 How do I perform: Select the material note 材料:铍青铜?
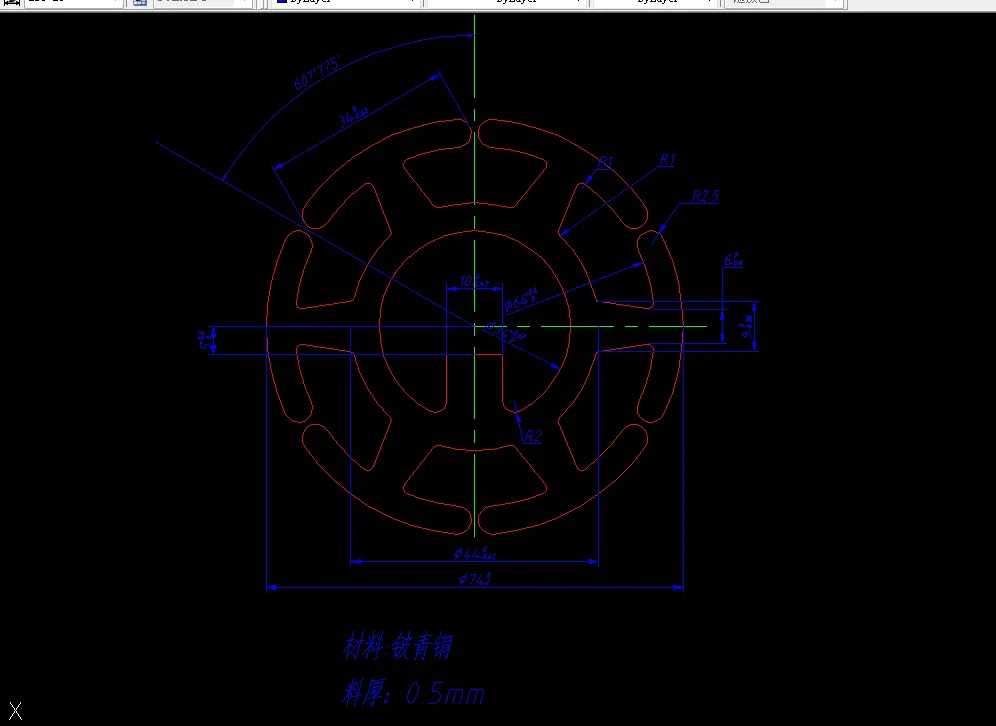(398, 647)
